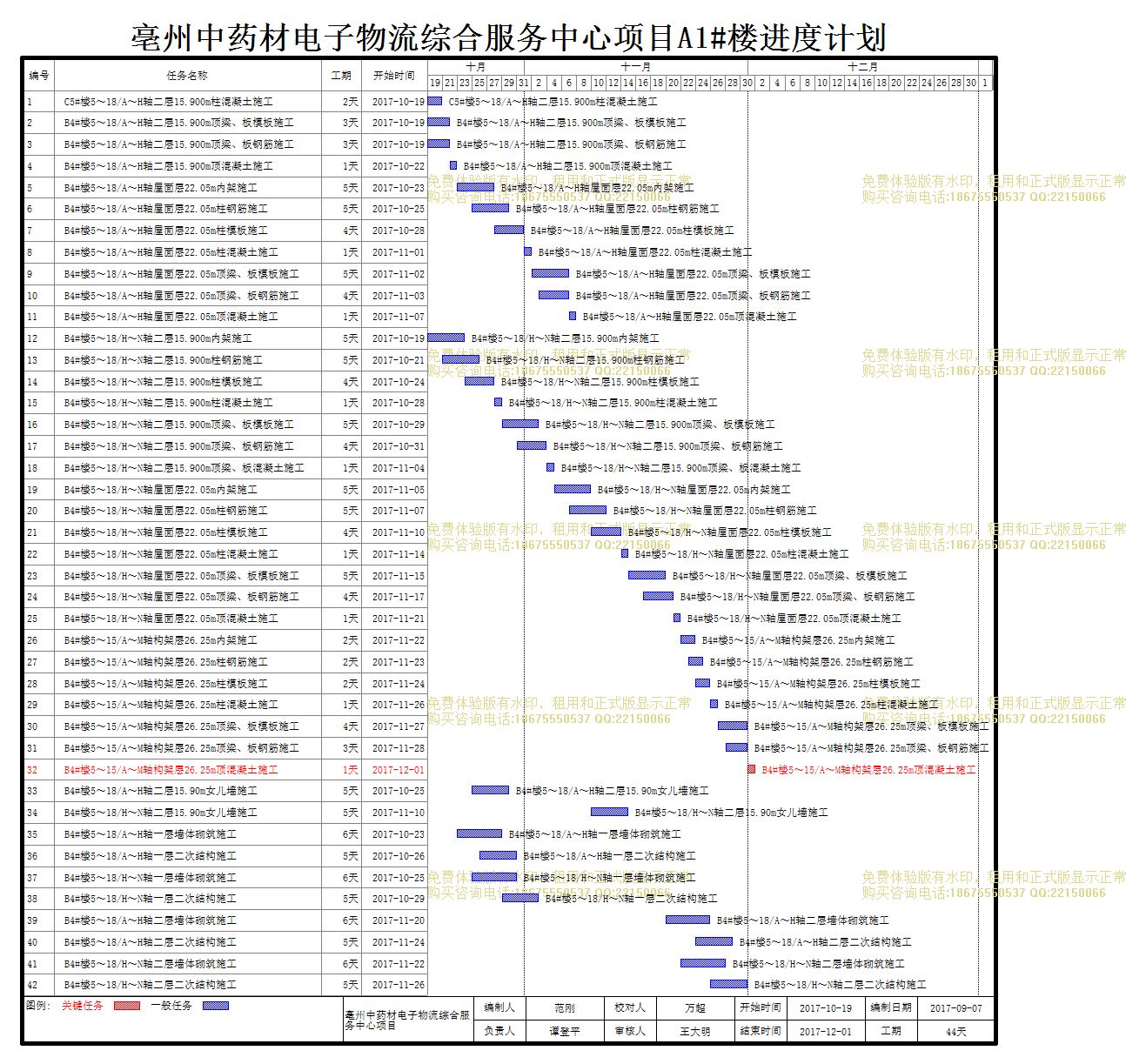Click the name 万超 in footer
The height and width of the screenshot is (1064, 1126).
[695, 1008]
